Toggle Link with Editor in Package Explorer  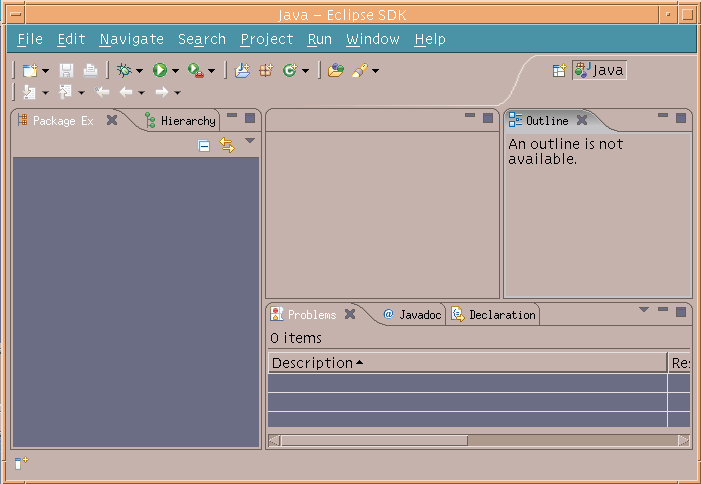click(x=227, y=145)
